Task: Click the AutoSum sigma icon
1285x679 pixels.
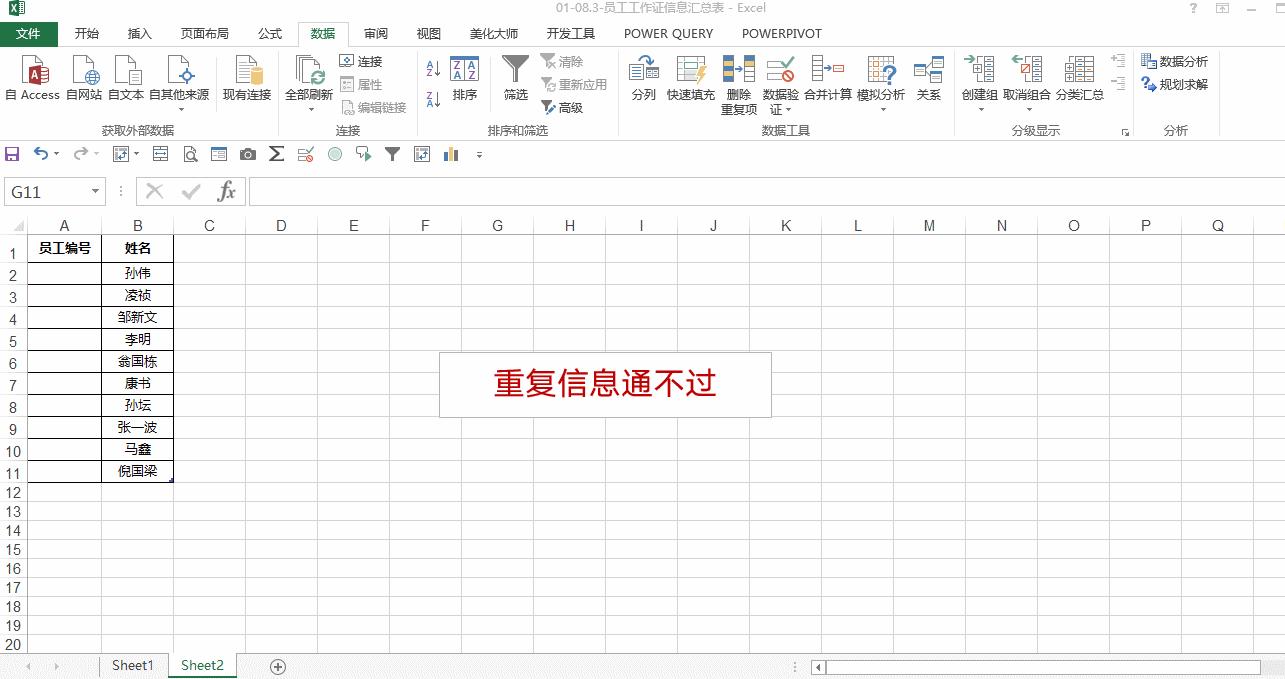Action: 276,154
